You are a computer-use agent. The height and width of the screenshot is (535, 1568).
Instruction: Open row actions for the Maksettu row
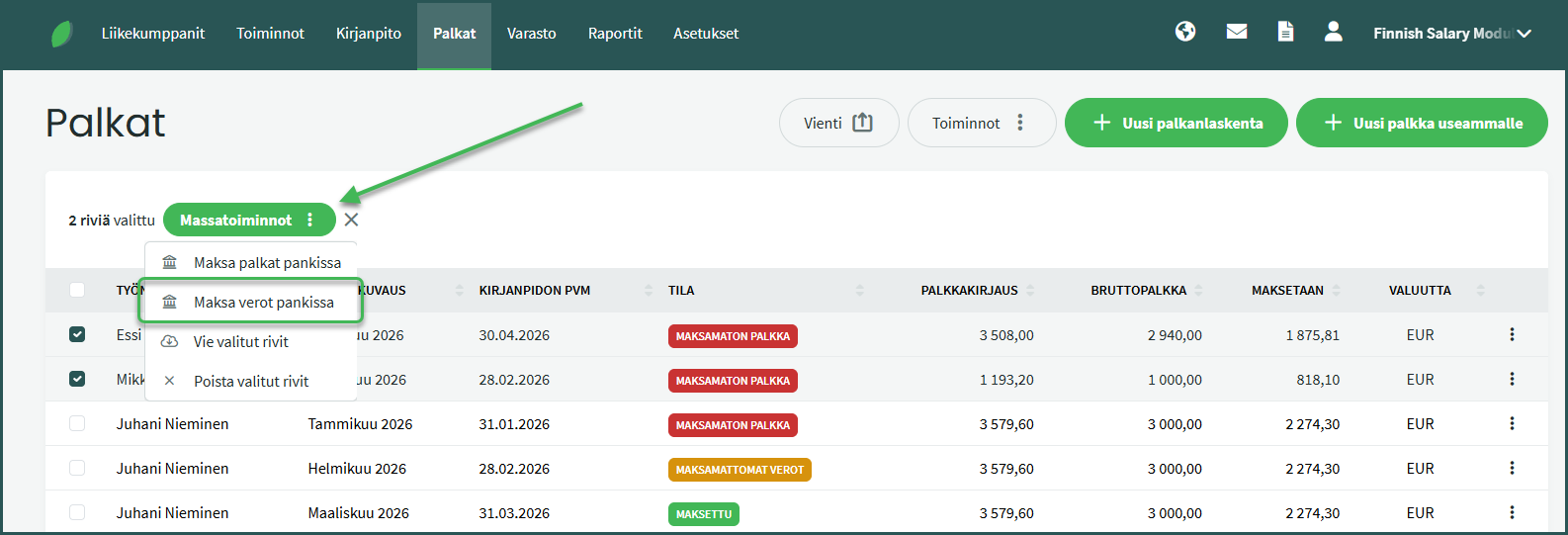[x=1512, y=512]
